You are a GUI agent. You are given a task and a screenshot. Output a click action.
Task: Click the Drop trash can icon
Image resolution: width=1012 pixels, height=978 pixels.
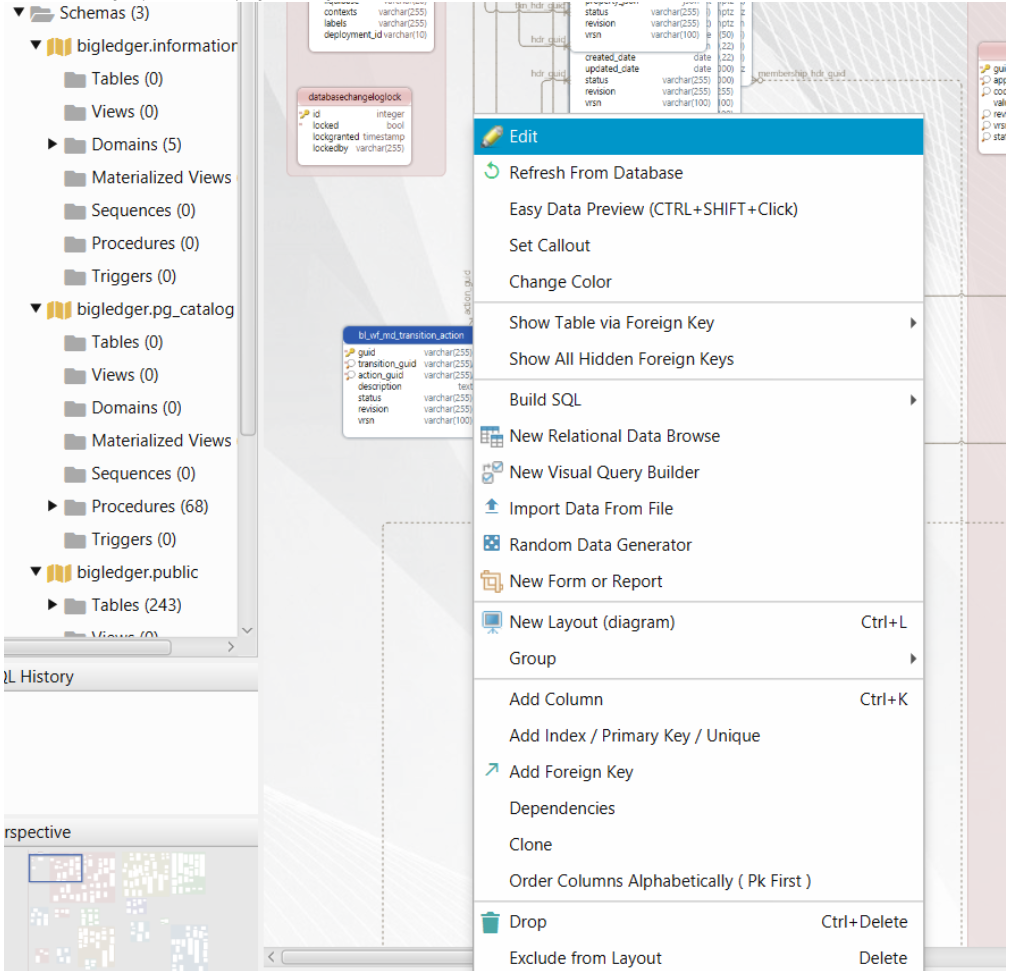click(x=490, y=922)
